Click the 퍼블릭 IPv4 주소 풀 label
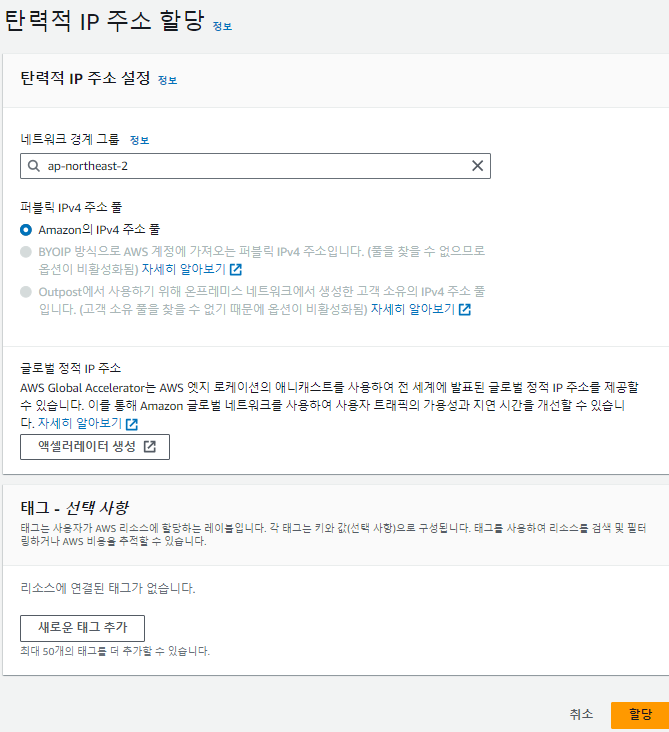669x732 pixels. (x=71, y=207)
